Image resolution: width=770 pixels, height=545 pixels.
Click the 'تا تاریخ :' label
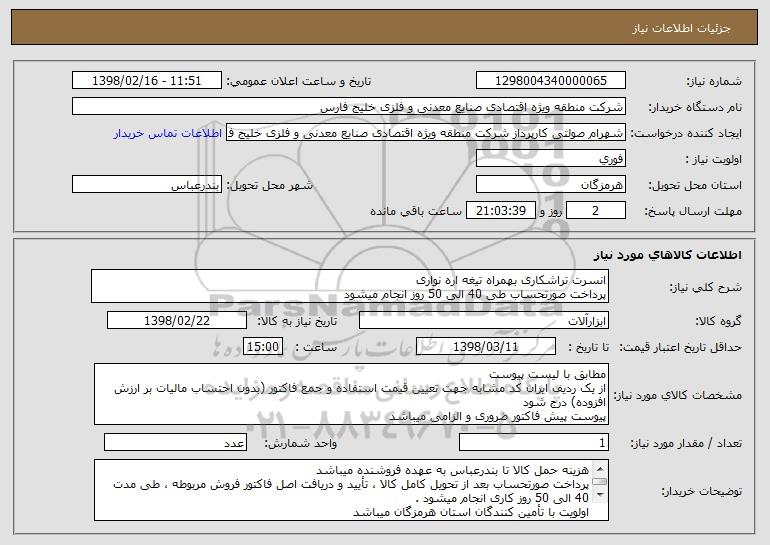coord(588,348)
